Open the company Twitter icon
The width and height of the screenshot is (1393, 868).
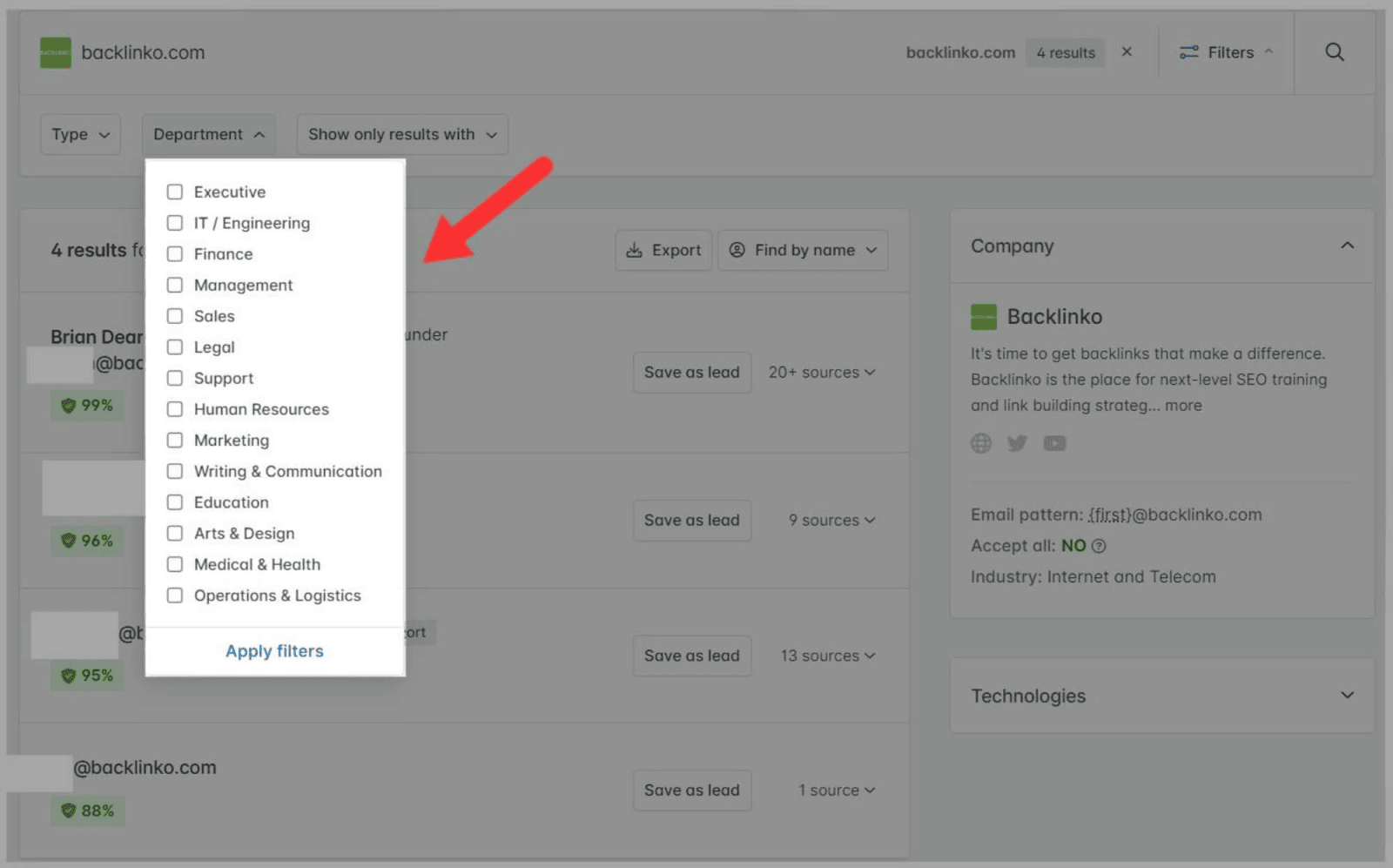coord(1017,443)
